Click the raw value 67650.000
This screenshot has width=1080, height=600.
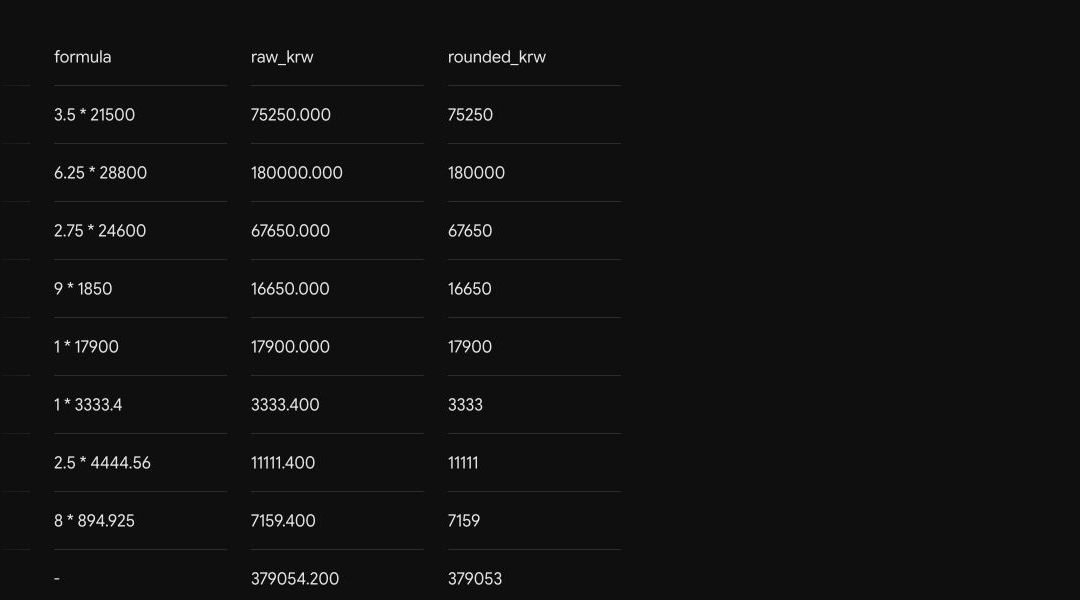pos(290,231)
